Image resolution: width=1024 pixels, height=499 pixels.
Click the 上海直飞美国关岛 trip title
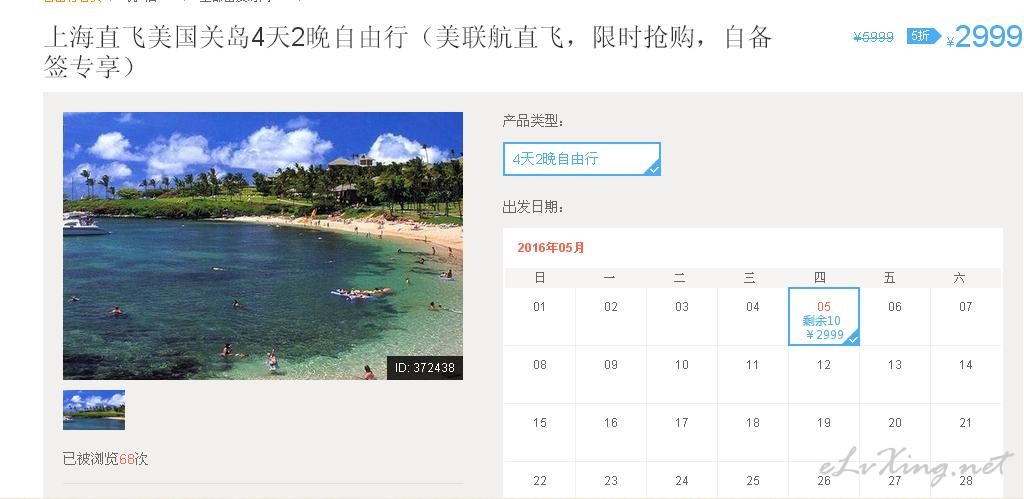408,52
